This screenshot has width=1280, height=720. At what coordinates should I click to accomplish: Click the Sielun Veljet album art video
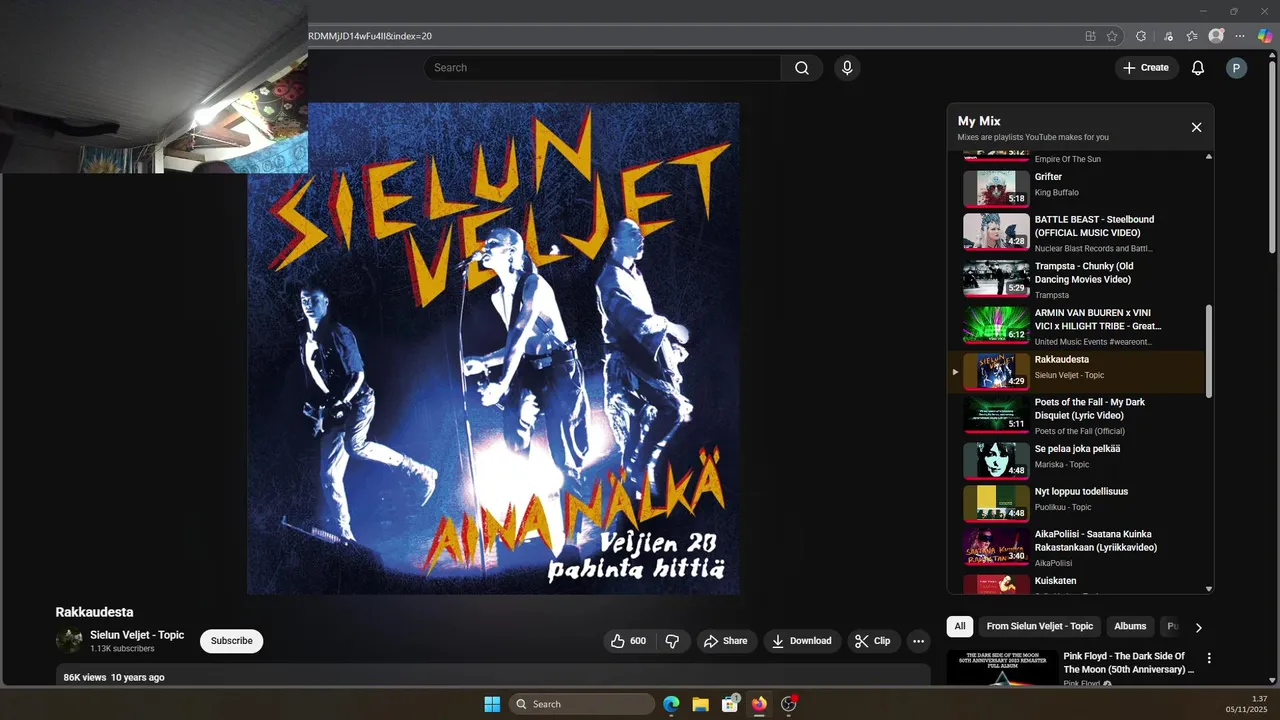pyautogui.click(x=493, y=348)
